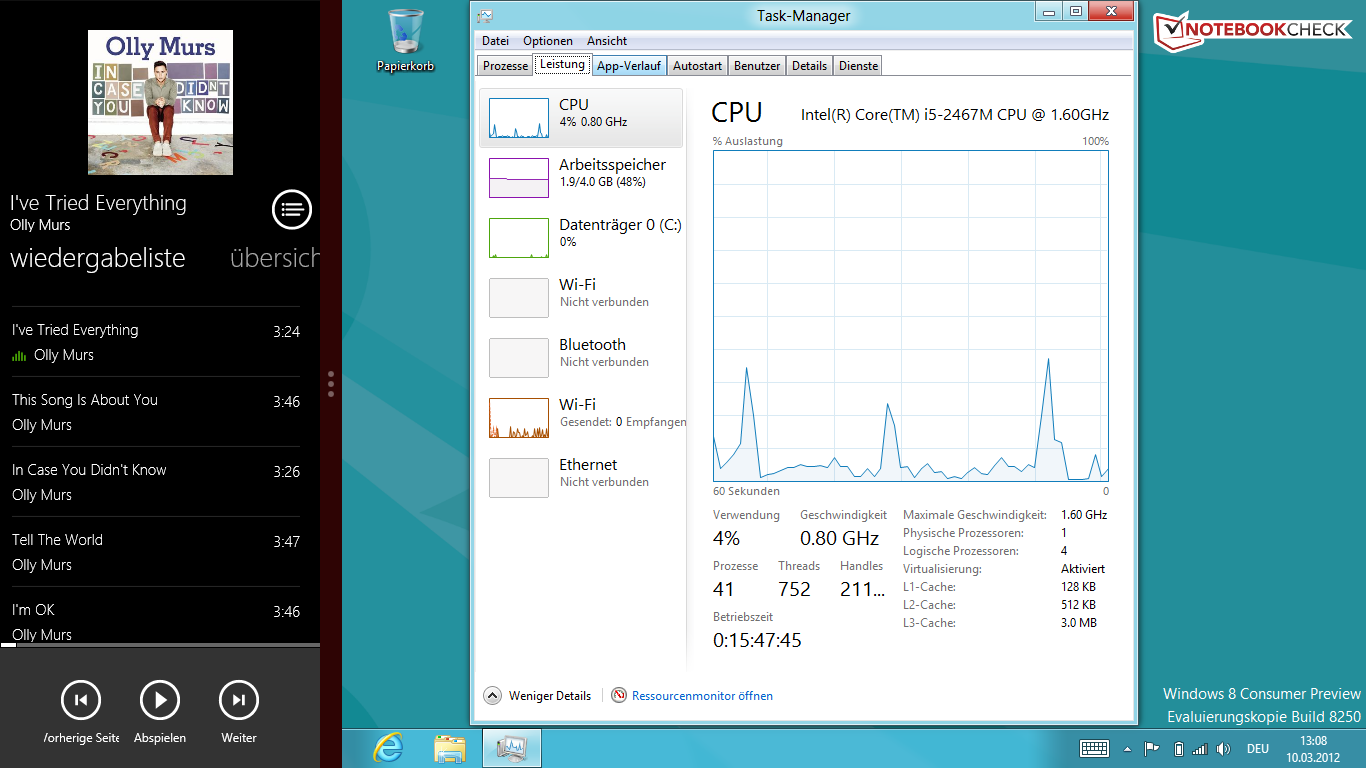Viewport: 1366px width, 768px height.
Task: Skip to next track with Weiter
Action: [x=239, y=700]
